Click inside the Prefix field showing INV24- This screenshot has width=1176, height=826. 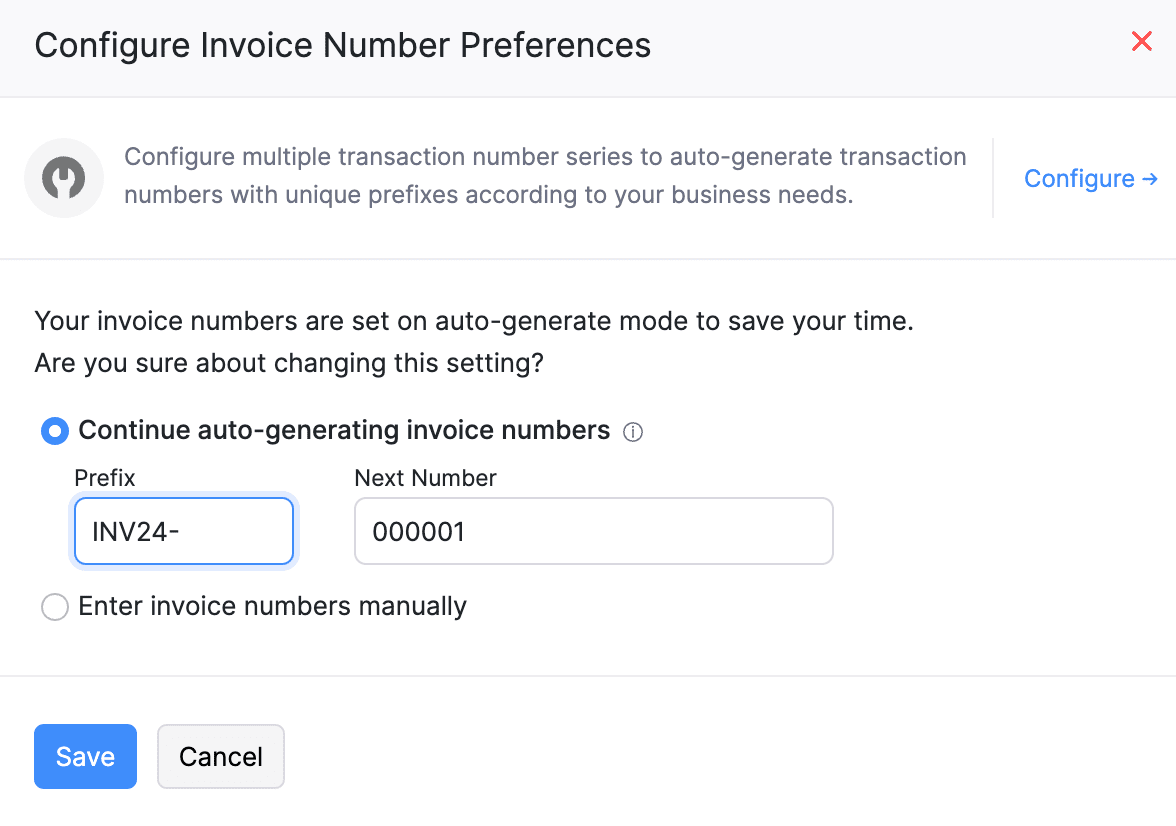click(x=183, y=531)
